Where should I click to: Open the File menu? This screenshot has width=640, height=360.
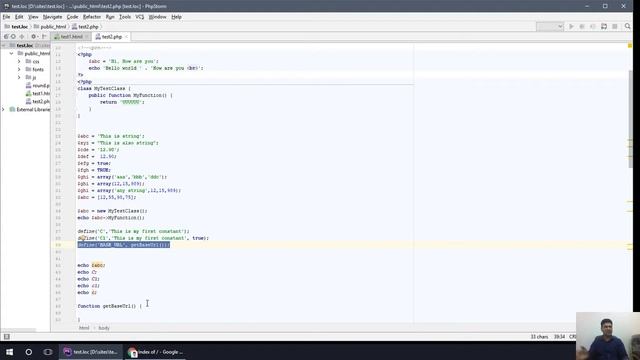tap(6, 17)
